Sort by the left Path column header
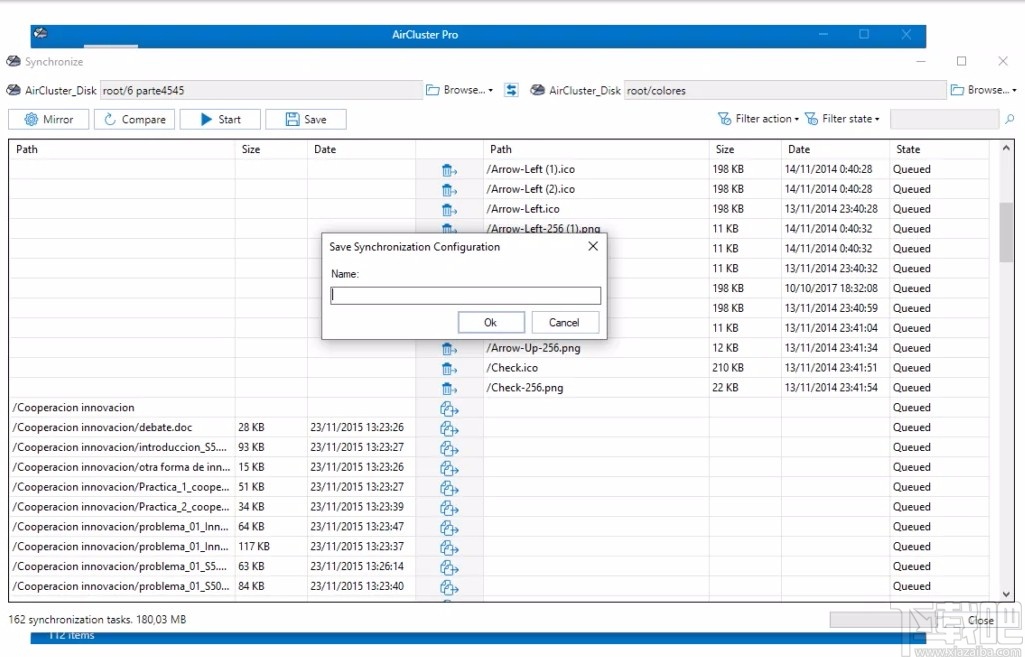 click(122, 149)
